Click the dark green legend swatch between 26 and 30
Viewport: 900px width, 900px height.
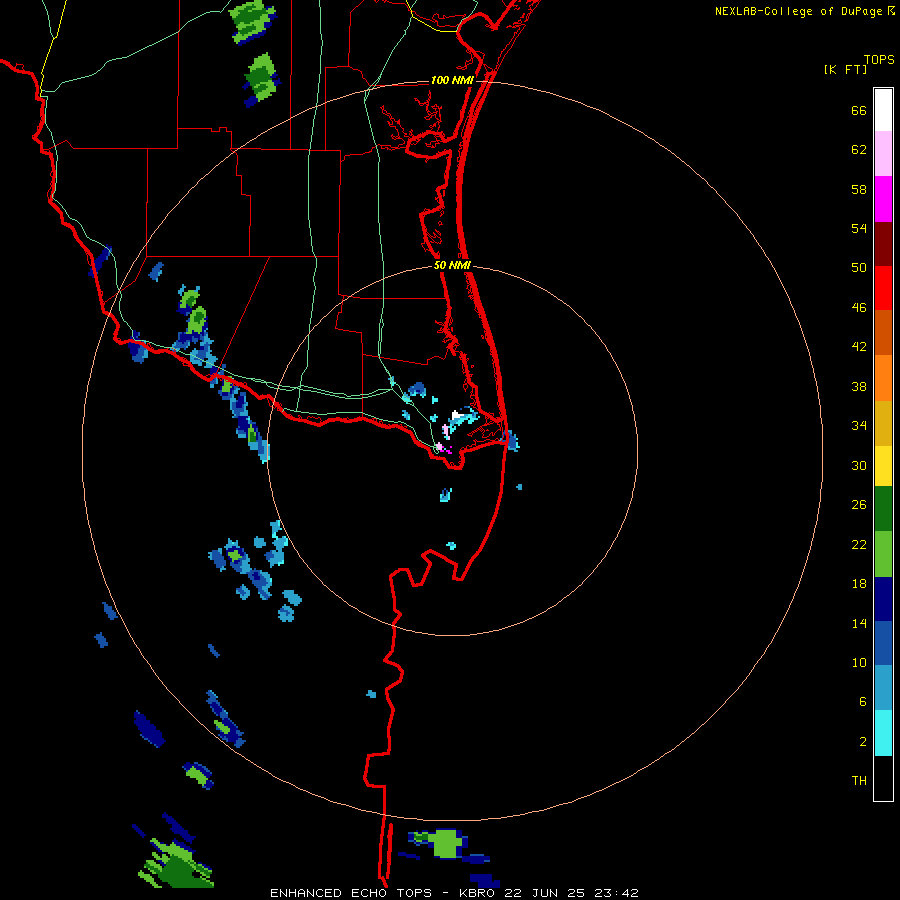tap(883, 509)
